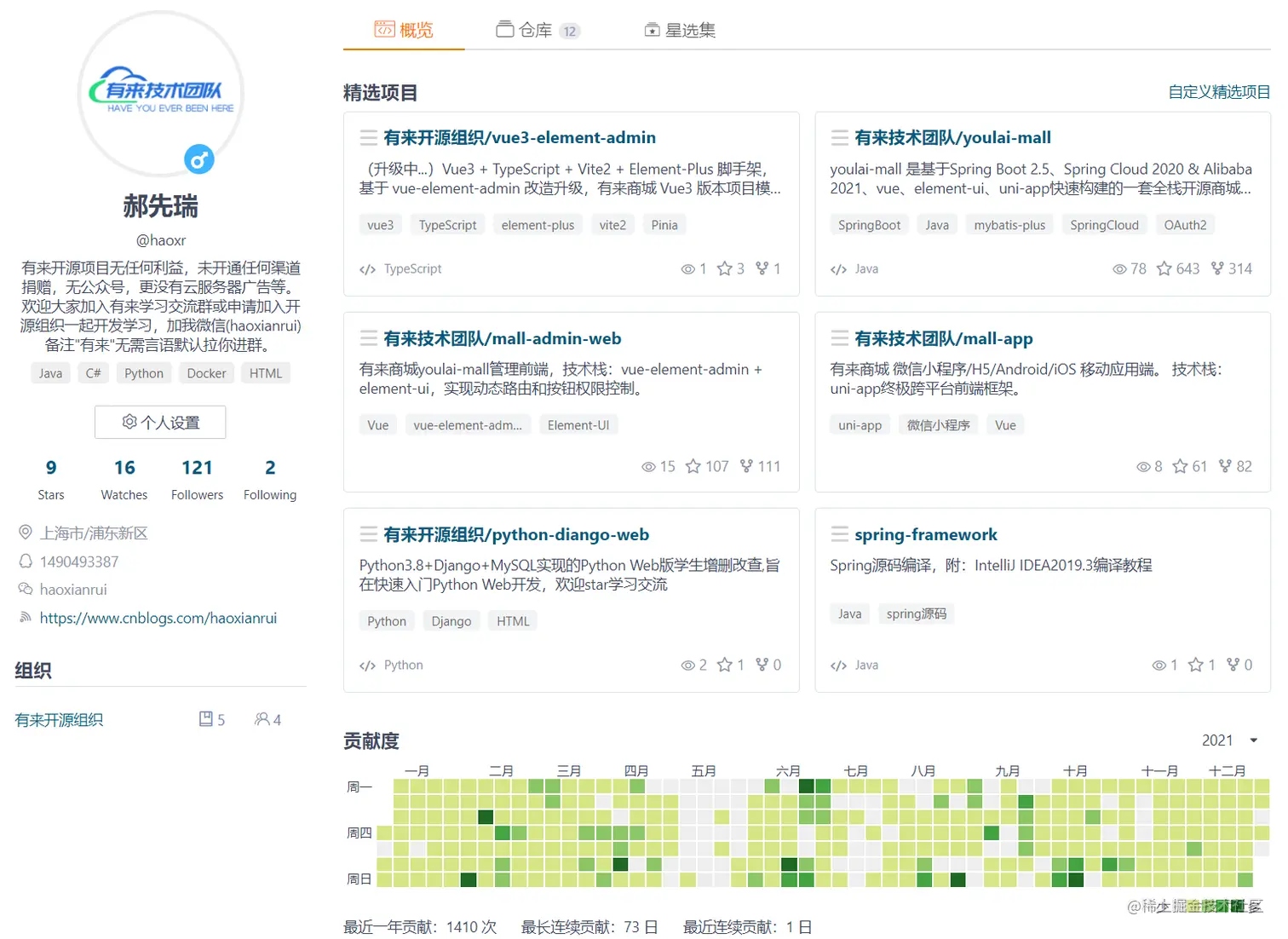Click the star icon on youlai-mall card
The width and height of the screenshot is (1288, 939).
click(x=1164, y=268)
